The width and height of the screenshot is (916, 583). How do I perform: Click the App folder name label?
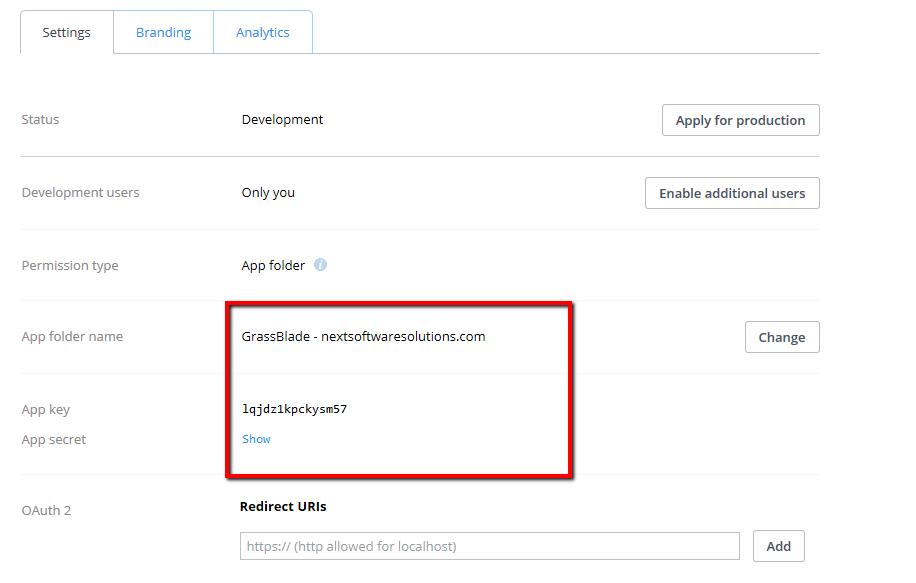coord(72,336)
